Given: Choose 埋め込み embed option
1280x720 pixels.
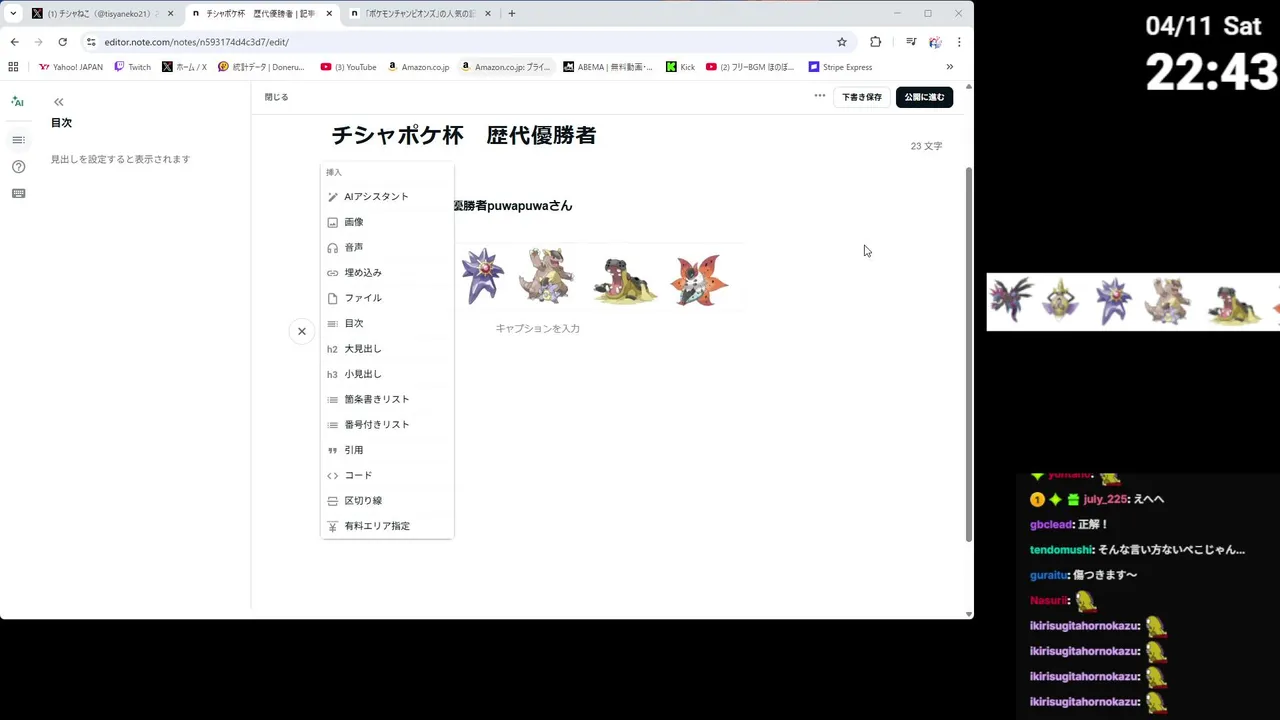Looking at the screenshot, I should click(387, 273).
